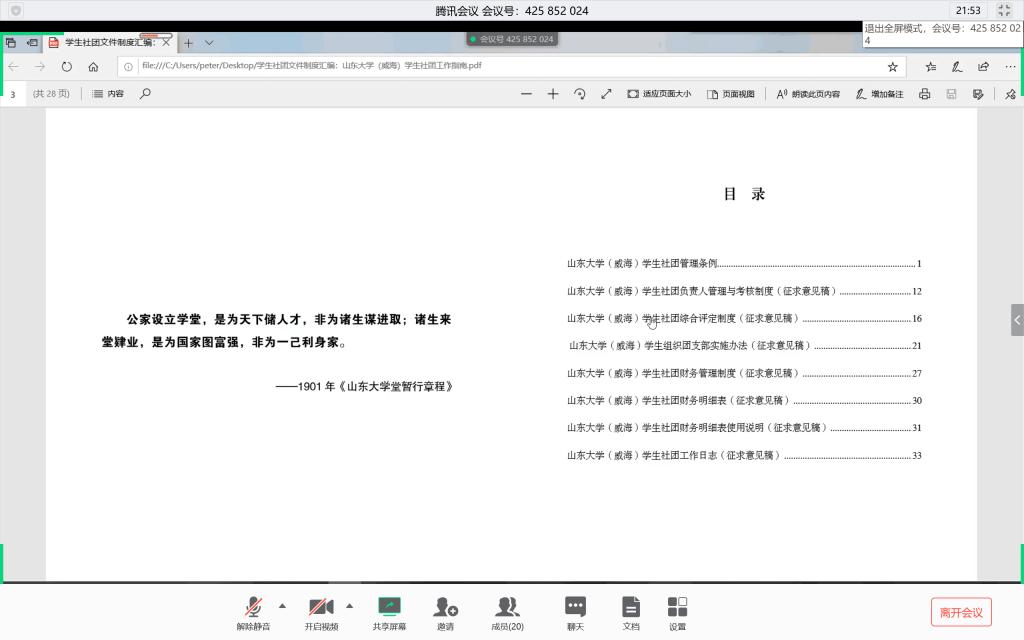This screenshot has width=1024, height=640.
Task: Click the PDF zoom in plus icon
Action: tap(553, 94)
